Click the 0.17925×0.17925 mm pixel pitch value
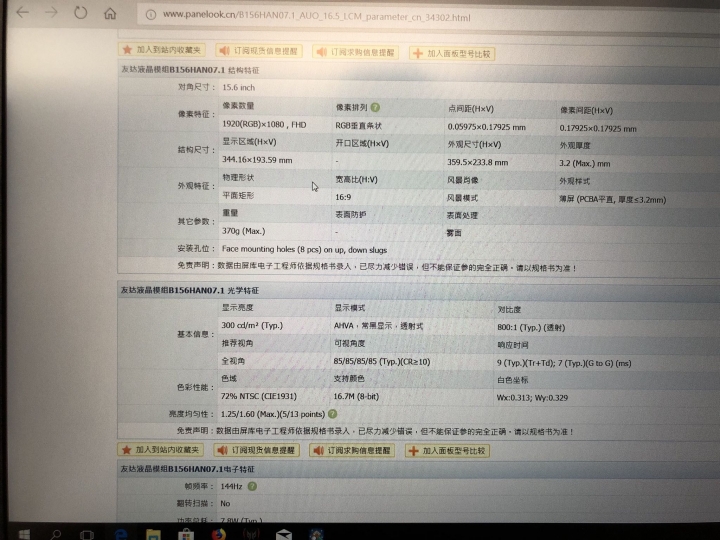 (598, 129)
